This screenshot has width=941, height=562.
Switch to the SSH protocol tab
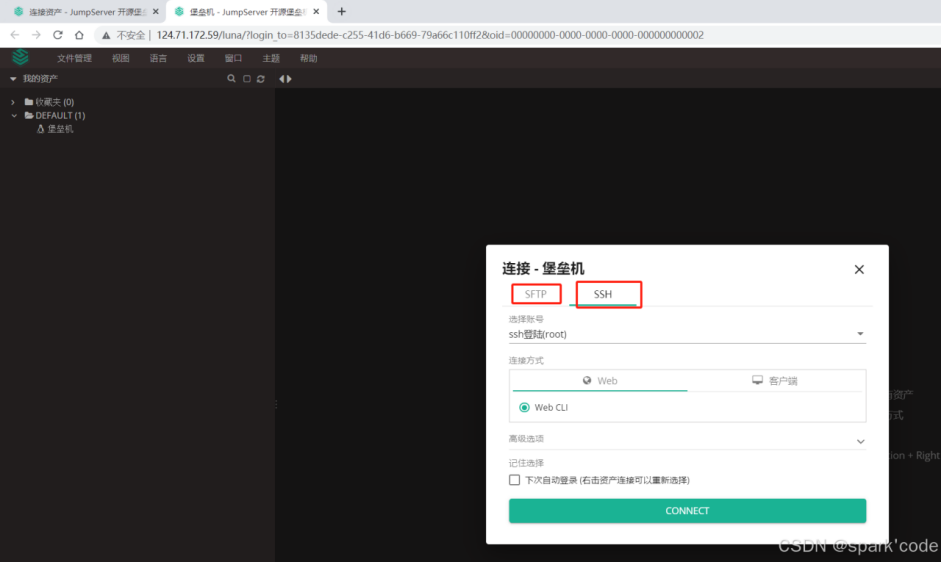coord(603,294)
